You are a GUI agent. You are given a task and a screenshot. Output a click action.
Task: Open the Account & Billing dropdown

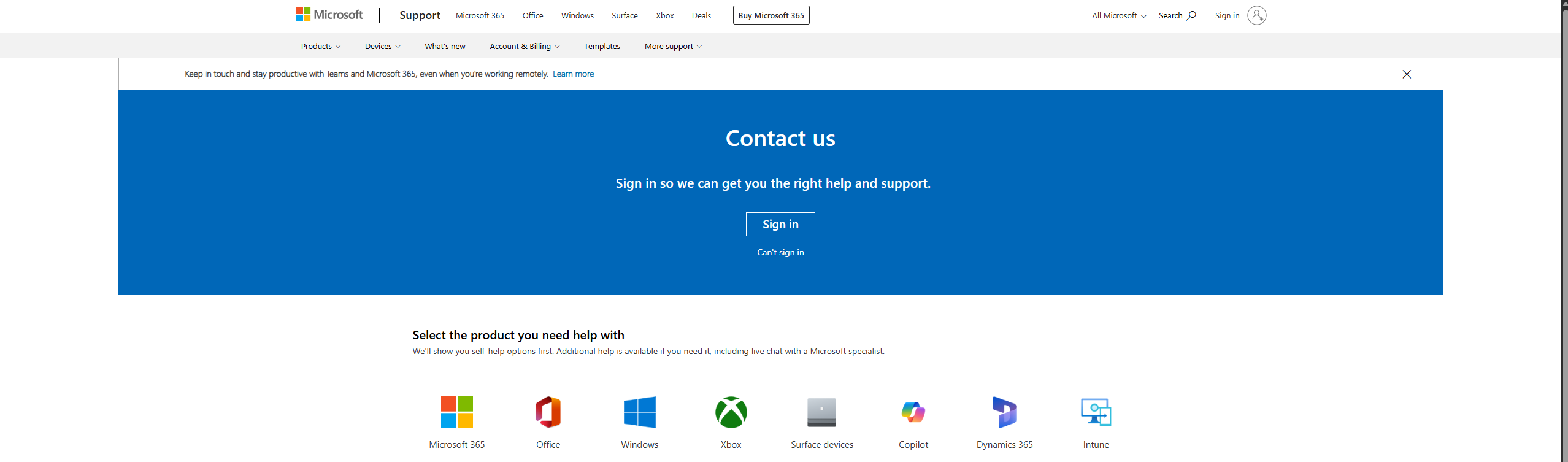pyautogui.click(x=525, y=46)
